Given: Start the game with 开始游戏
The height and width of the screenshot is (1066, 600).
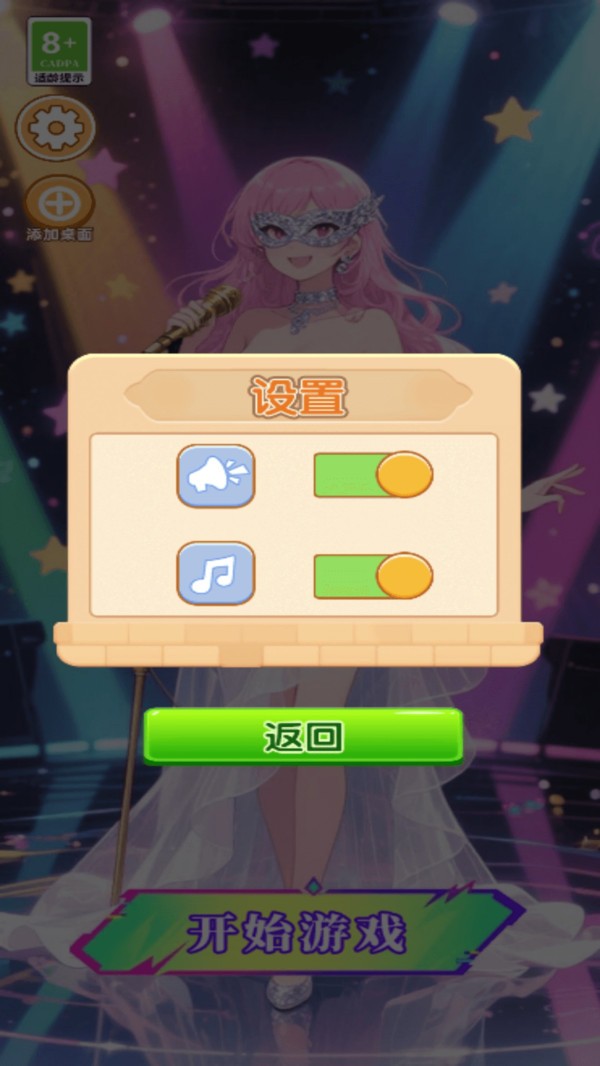Looking at the screenshot, I should (298, 933).
